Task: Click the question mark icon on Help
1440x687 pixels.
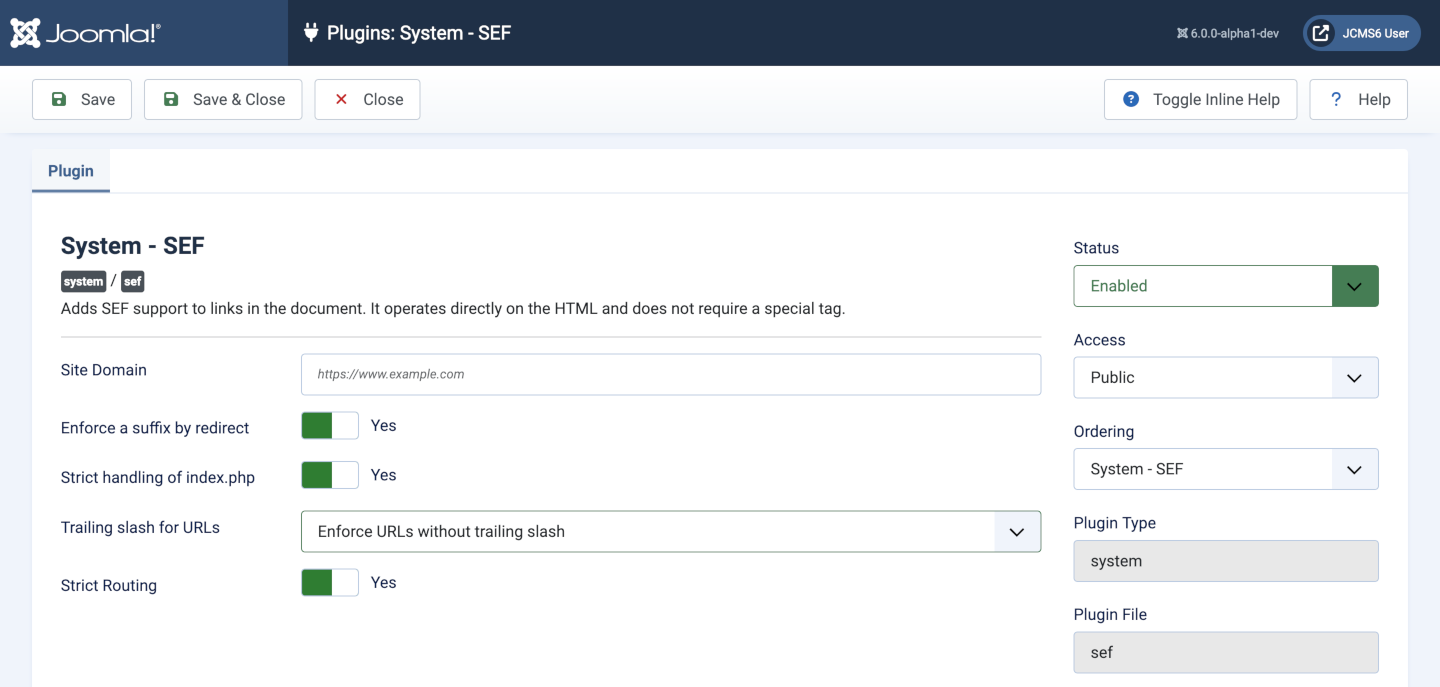Action: (x=1336, y=99)
